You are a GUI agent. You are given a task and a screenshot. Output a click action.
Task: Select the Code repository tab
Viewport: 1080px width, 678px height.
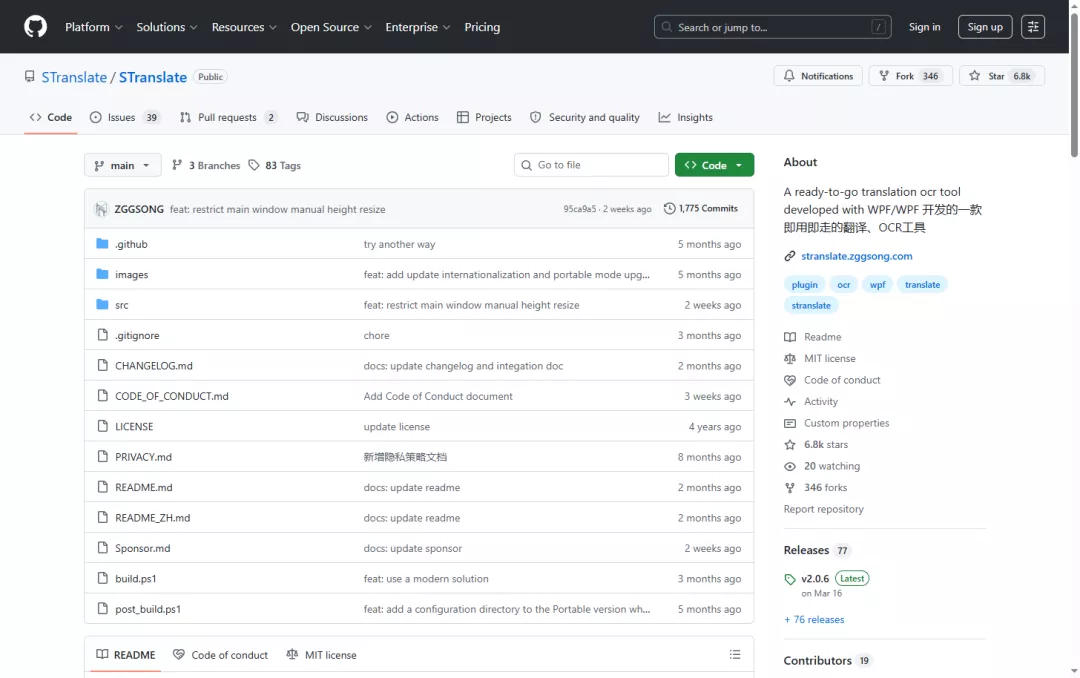pyautogui.click(x=50, y=117)
